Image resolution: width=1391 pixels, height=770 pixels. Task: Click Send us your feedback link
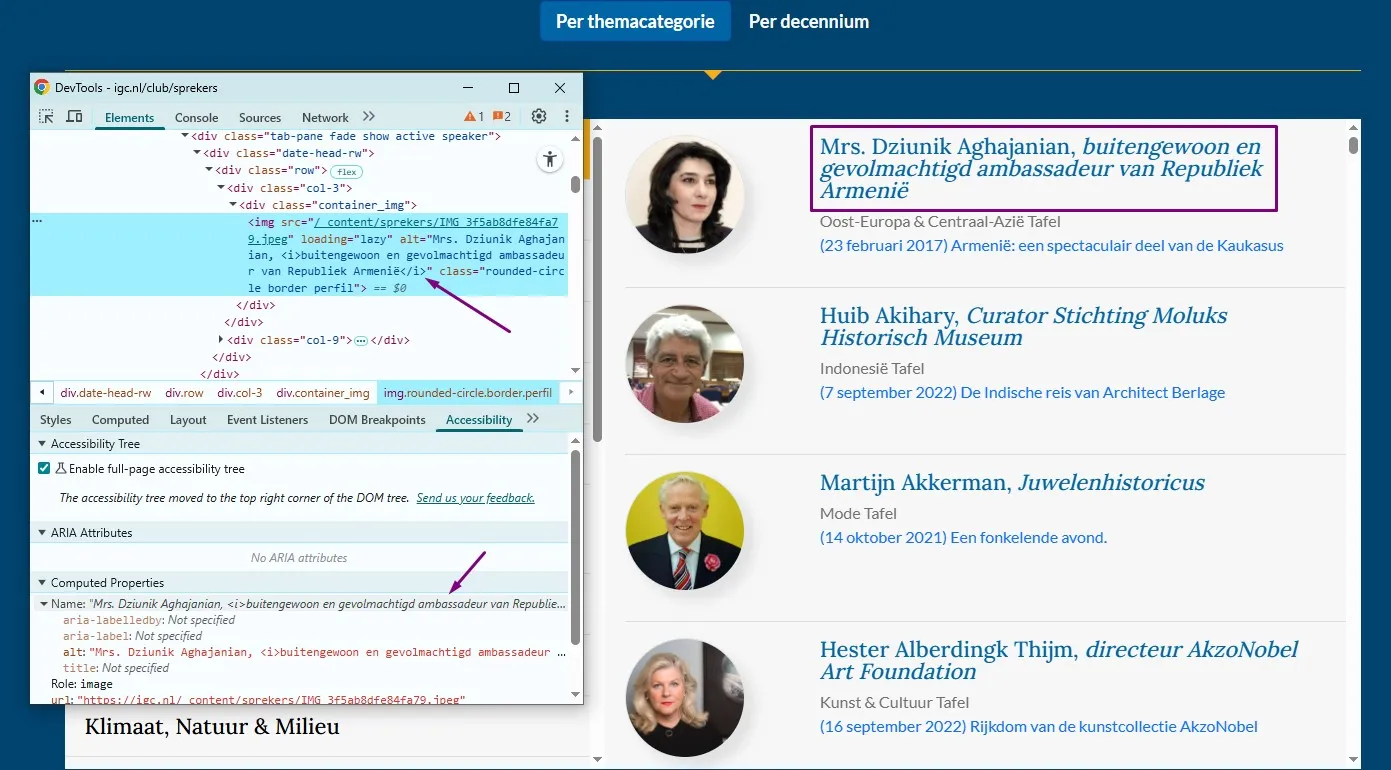(476, 498)
